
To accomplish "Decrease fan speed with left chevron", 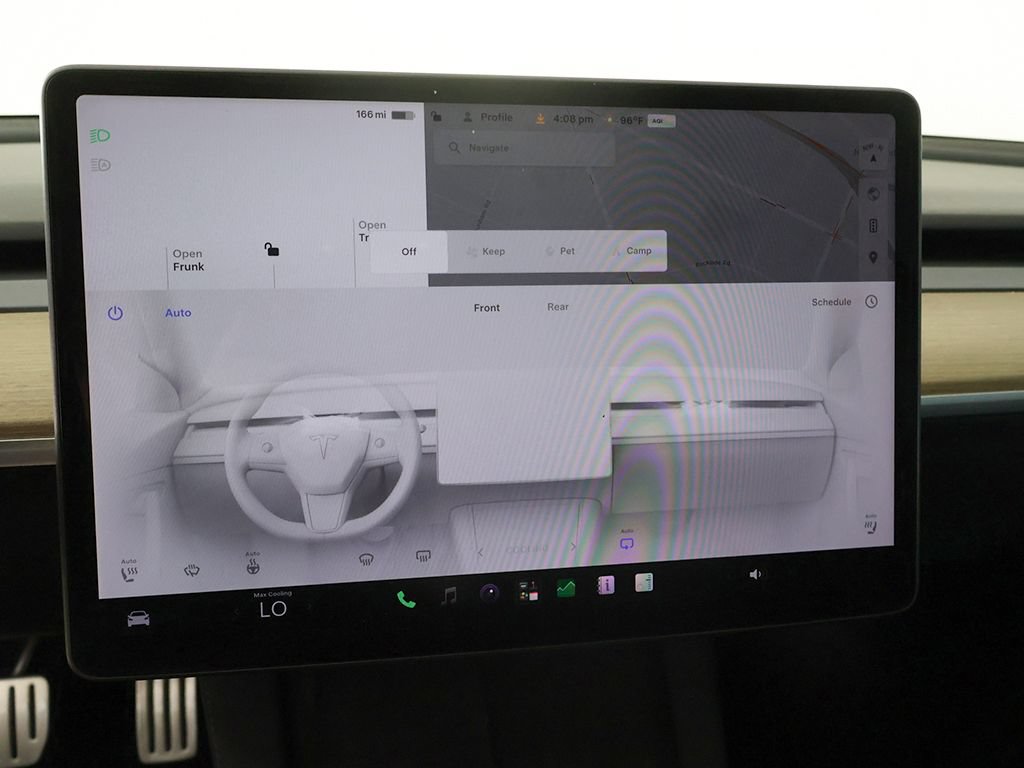I will [x=480, y=552].
